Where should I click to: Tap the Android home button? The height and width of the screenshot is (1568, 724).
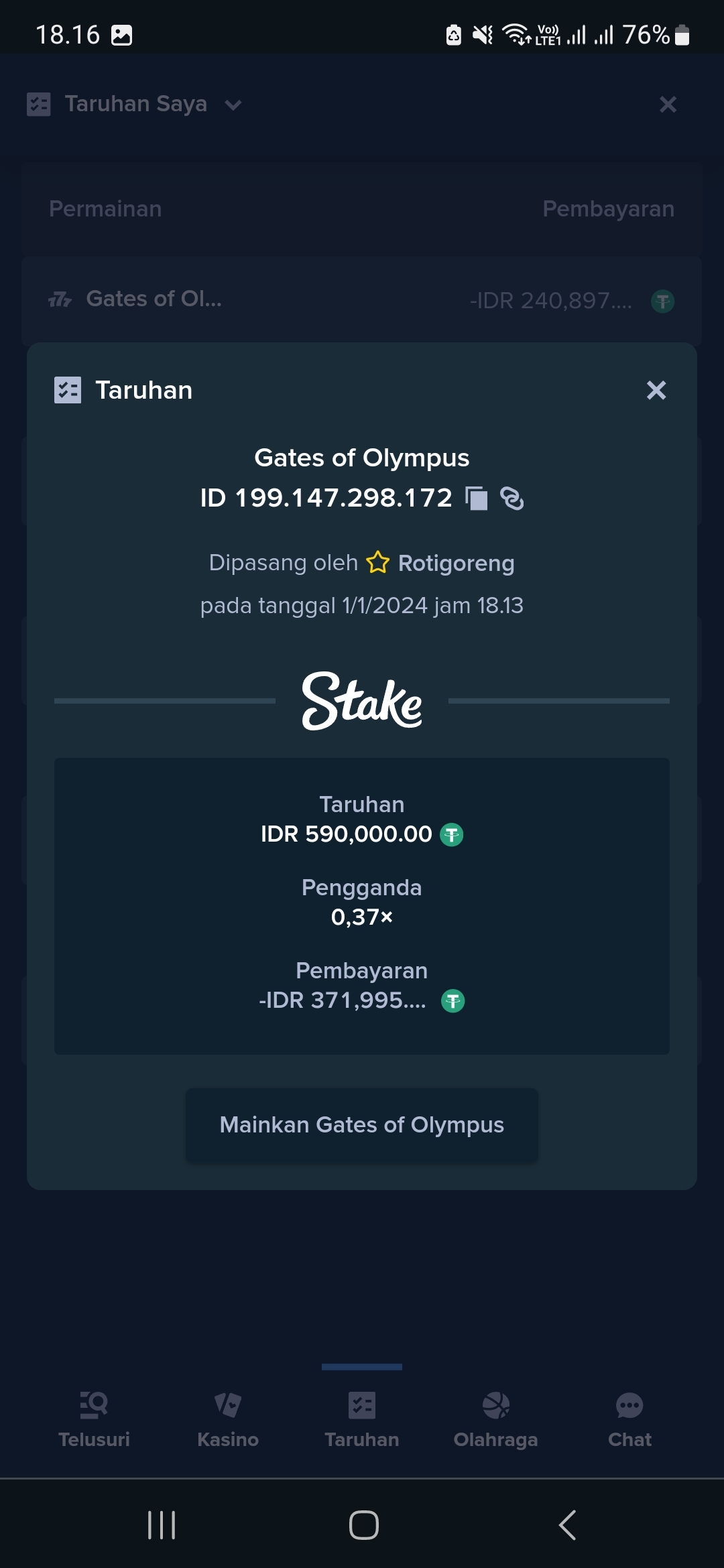coord(363,1525)
